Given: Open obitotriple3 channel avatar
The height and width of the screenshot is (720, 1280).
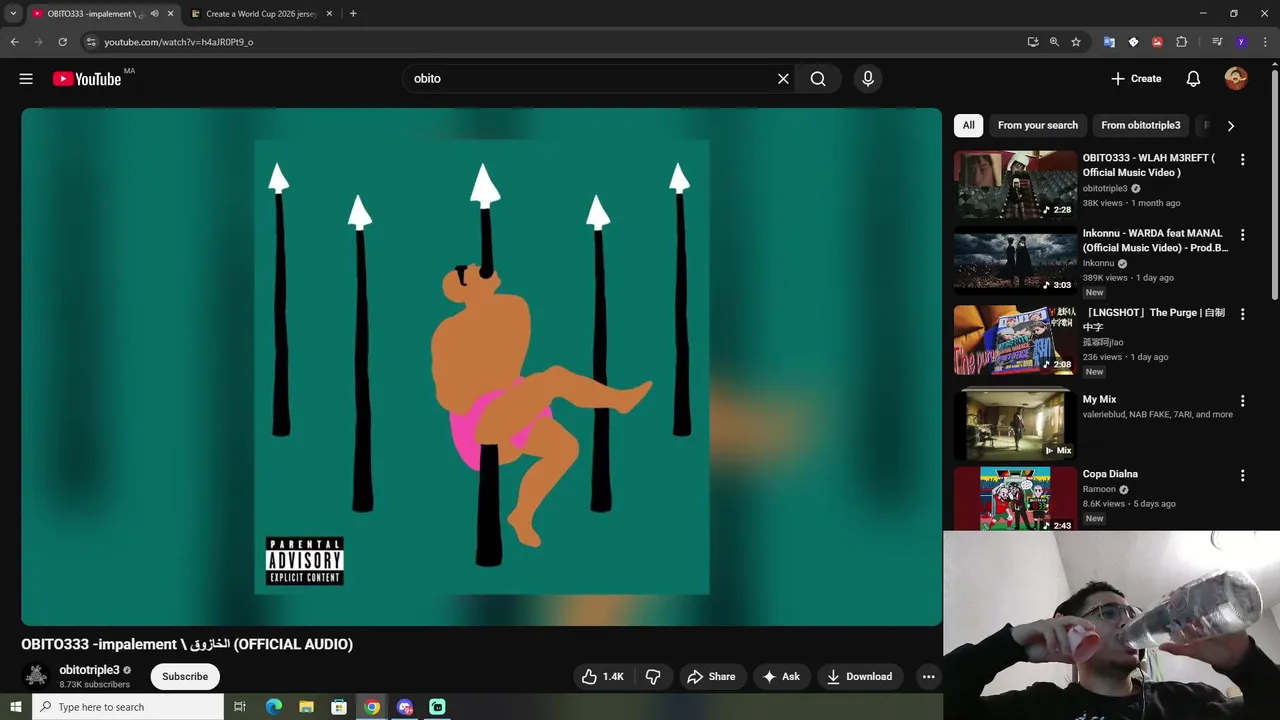Looking at the screenshot, I should tap(36, 677).
